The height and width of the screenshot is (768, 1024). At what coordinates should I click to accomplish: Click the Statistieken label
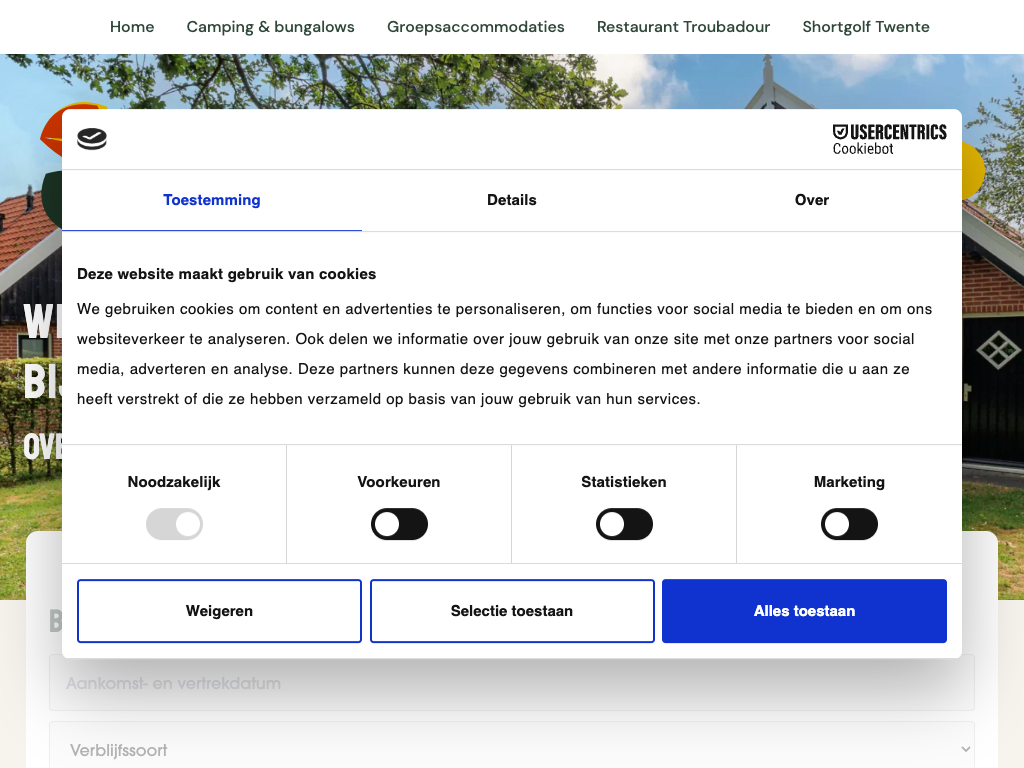pos(624,482)
